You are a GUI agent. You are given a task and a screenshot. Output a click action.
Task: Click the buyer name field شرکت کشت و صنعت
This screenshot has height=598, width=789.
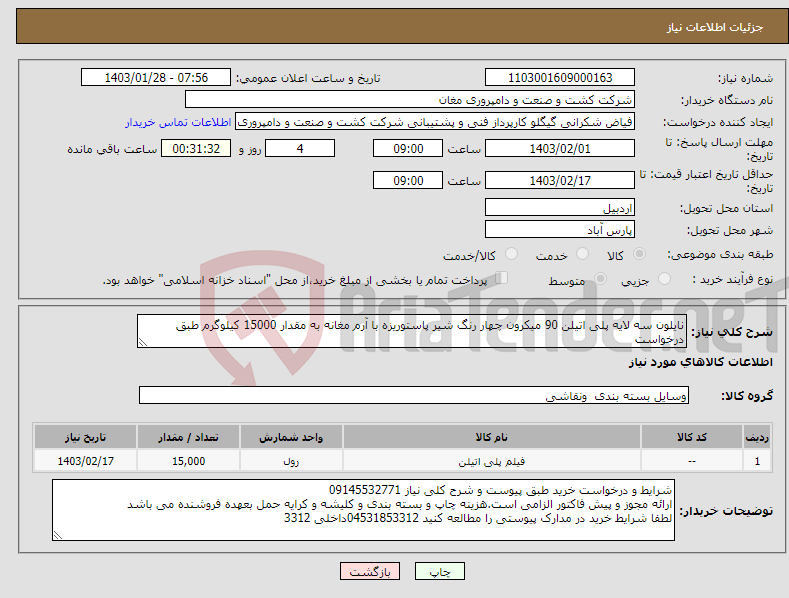click(x=410, y=100)
